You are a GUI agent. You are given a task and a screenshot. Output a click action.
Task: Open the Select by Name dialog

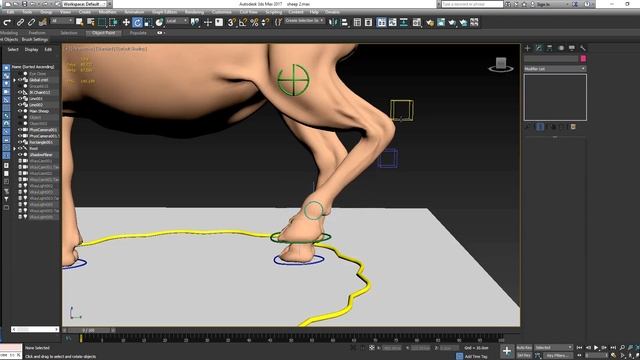[91, 22]
